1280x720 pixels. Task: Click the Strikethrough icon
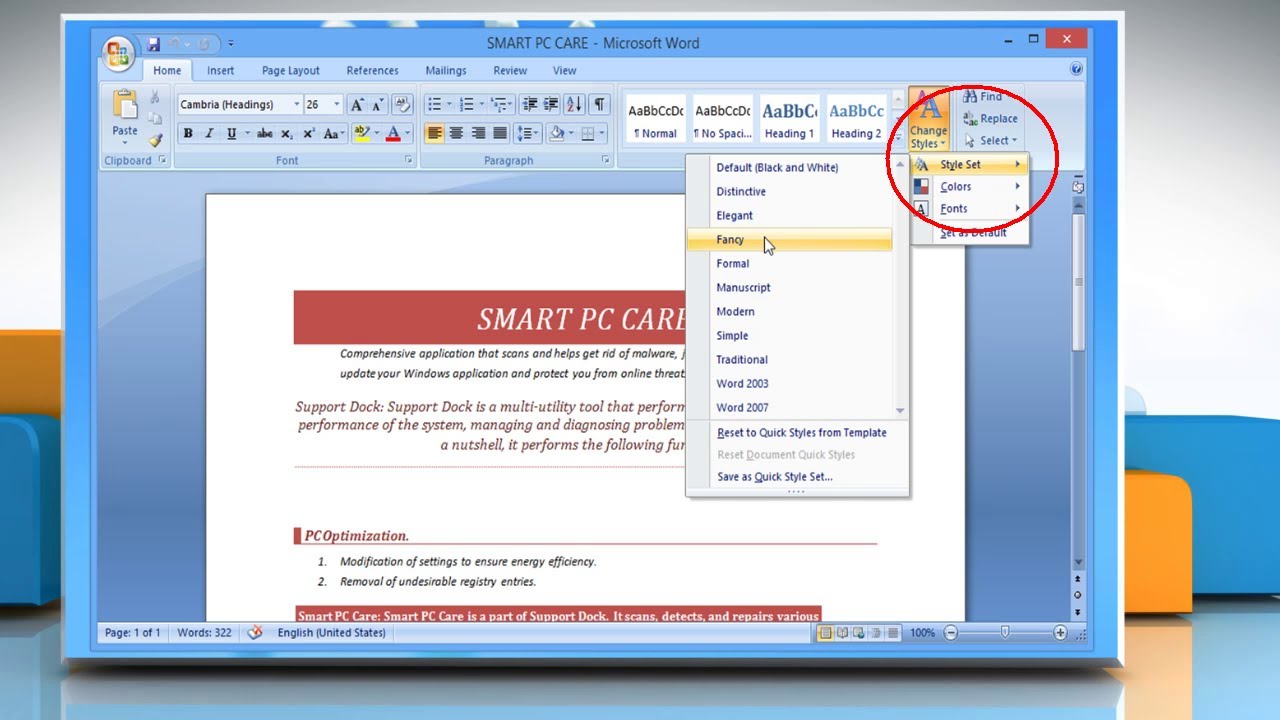[265, 133]
